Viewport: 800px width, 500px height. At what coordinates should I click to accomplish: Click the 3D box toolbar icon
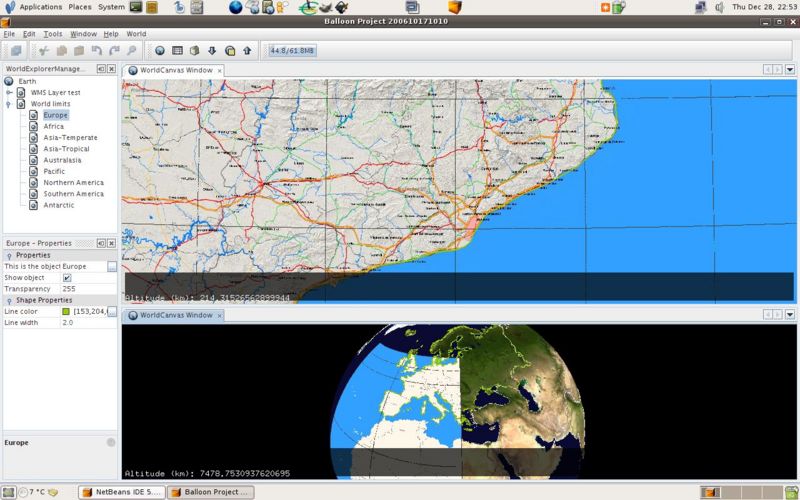(x=195, y=50)
